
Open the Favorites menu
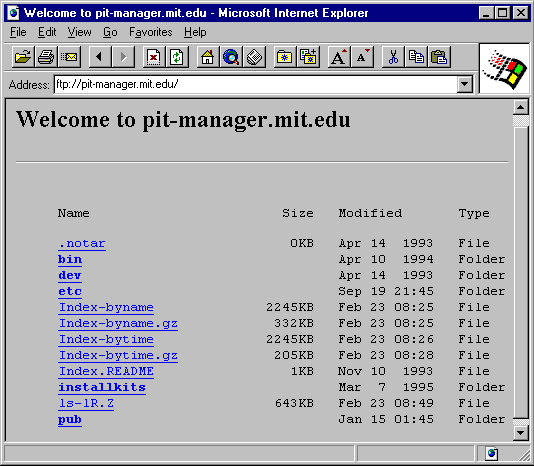pos(151,32)
